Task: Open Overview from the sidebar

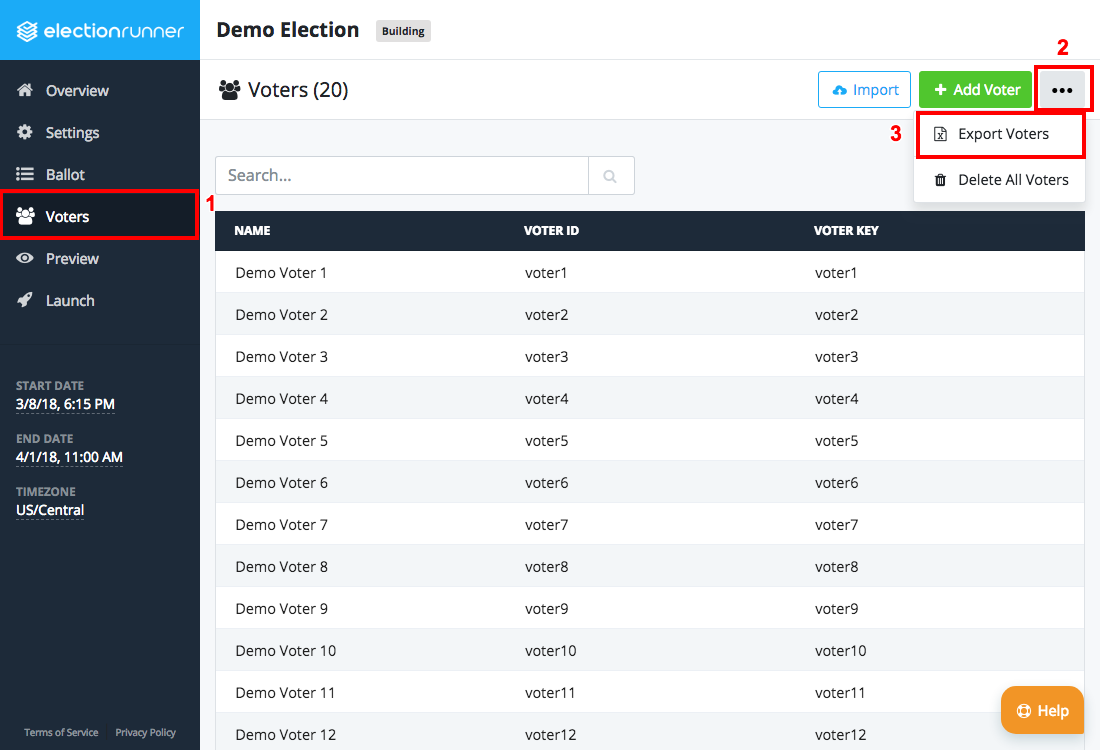Action: click(77, 91)
